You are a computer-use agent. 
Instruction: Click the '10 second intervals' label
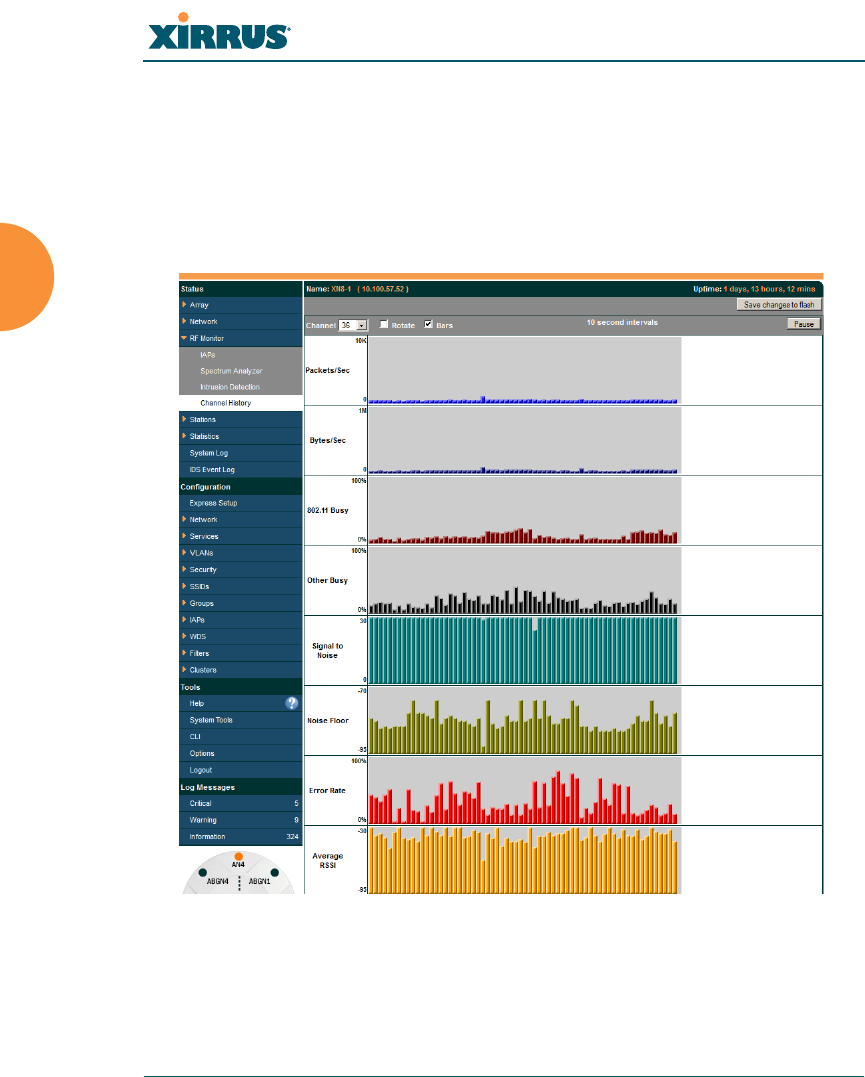pos(622,322)
